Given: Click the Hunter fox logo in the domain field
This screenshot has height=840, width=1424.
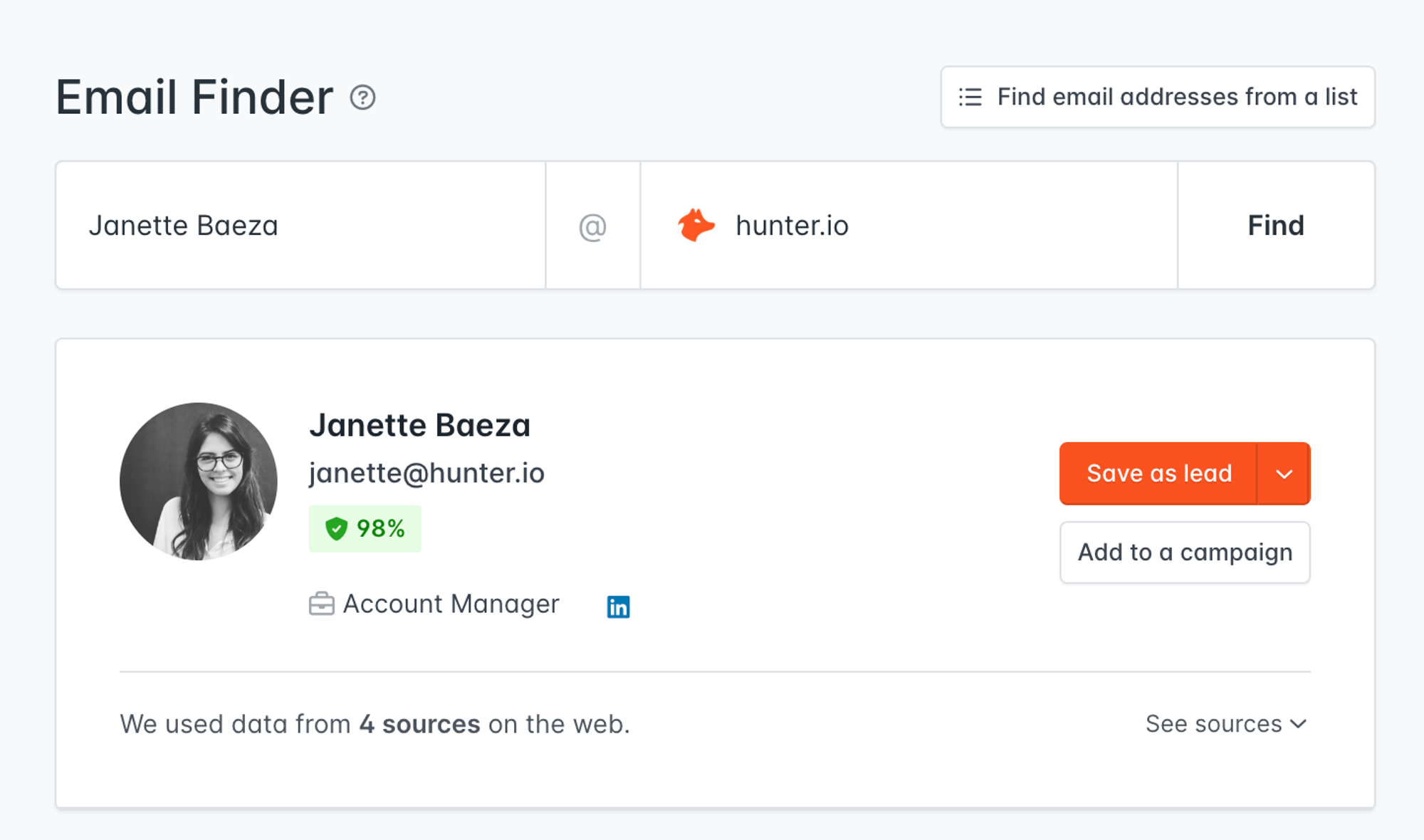Looking at the screenshot, I should point(696,225).
